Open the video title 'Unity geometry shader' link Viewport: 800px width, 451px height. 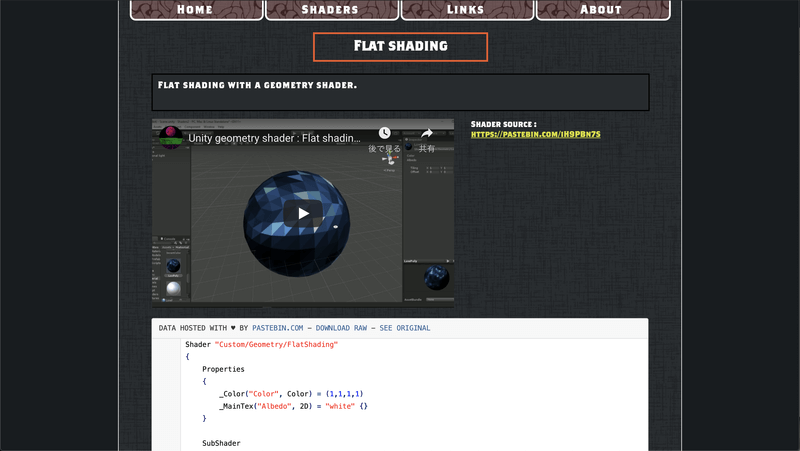pyautogui.click(x=274, y=138)
